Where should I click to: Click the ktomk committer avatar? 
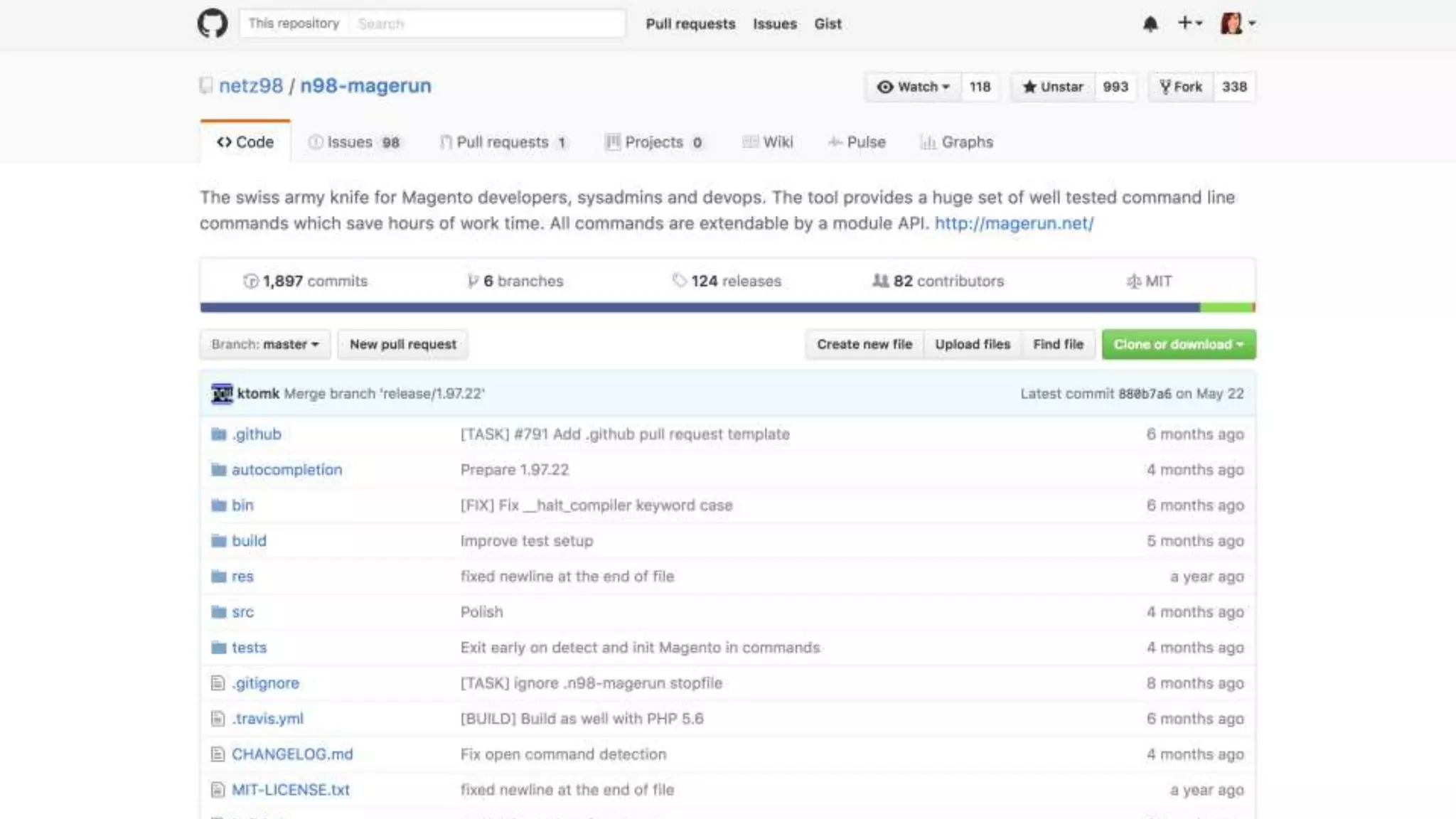[222, 393]
